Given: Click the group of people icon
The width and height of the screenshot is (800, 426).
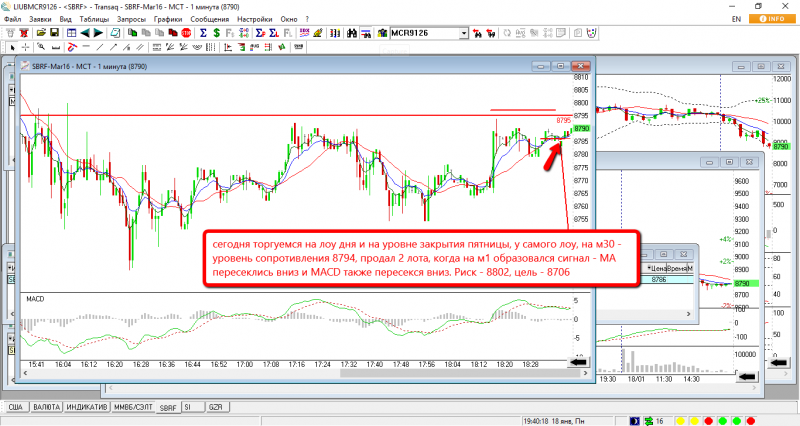Looking at the screenshot, I should tap(382, 33).
